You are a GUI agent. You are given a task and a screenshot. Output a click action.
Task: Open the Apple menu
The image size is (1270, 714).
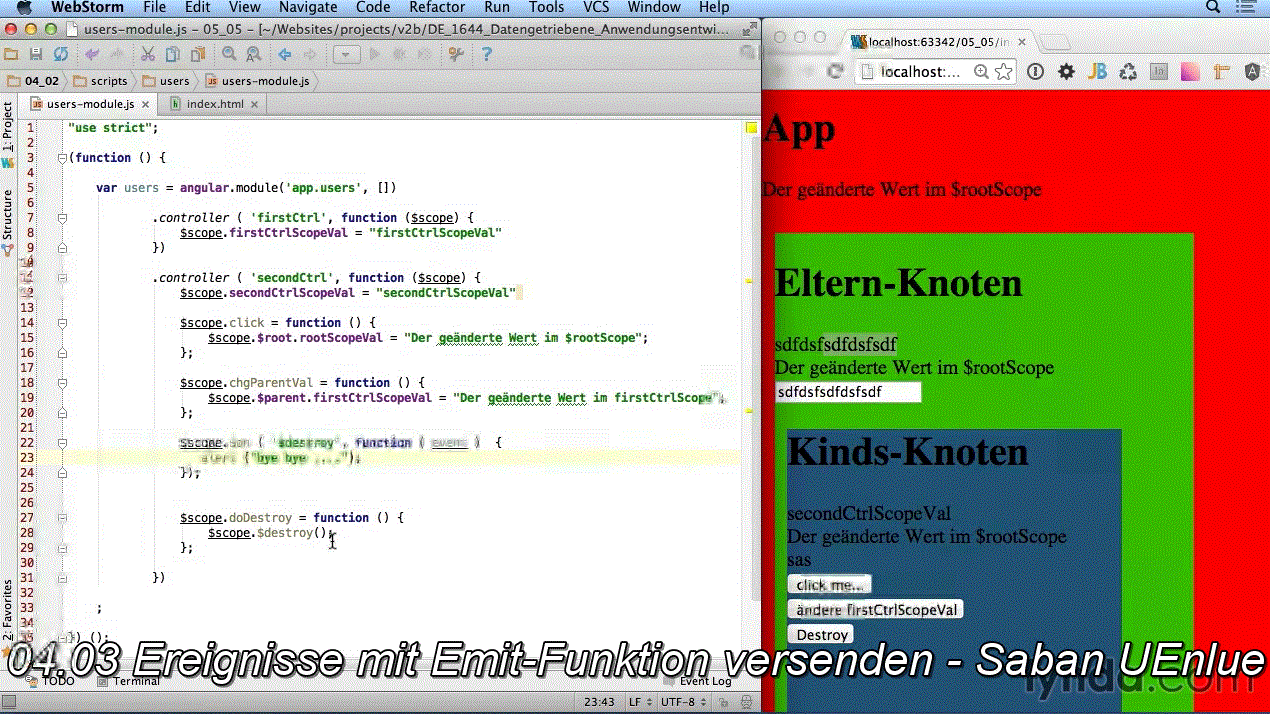coord(24,8)
